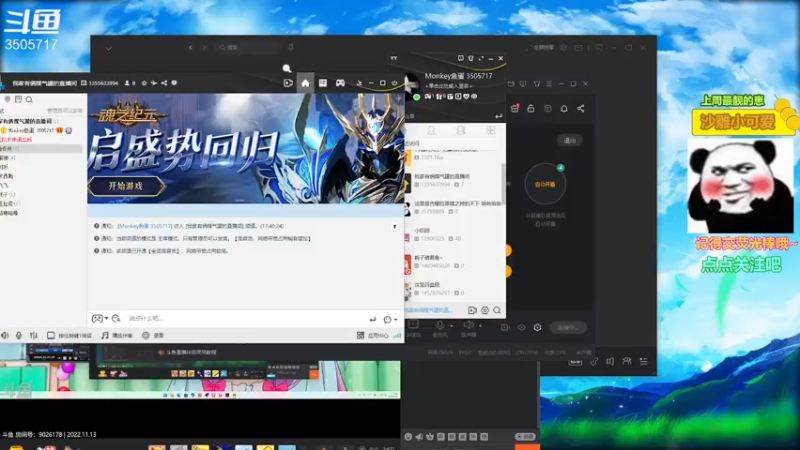Click the online status green dot
Viewport: 800px width, 450px height.
[x=417, y=97]
